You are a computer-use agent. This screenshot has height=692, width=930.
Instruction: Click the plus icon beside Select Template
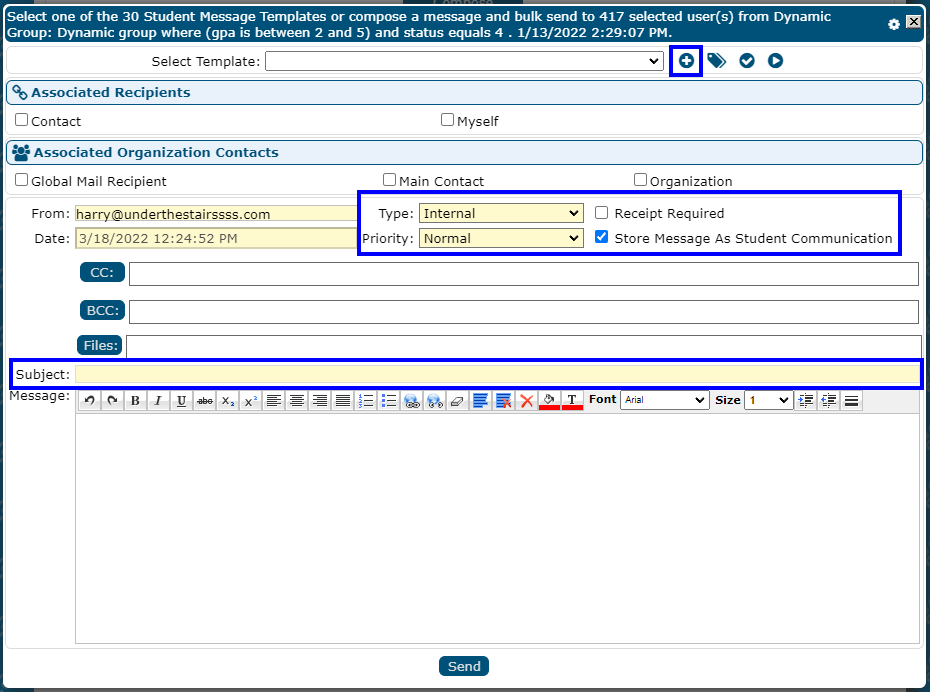point(686,61)
